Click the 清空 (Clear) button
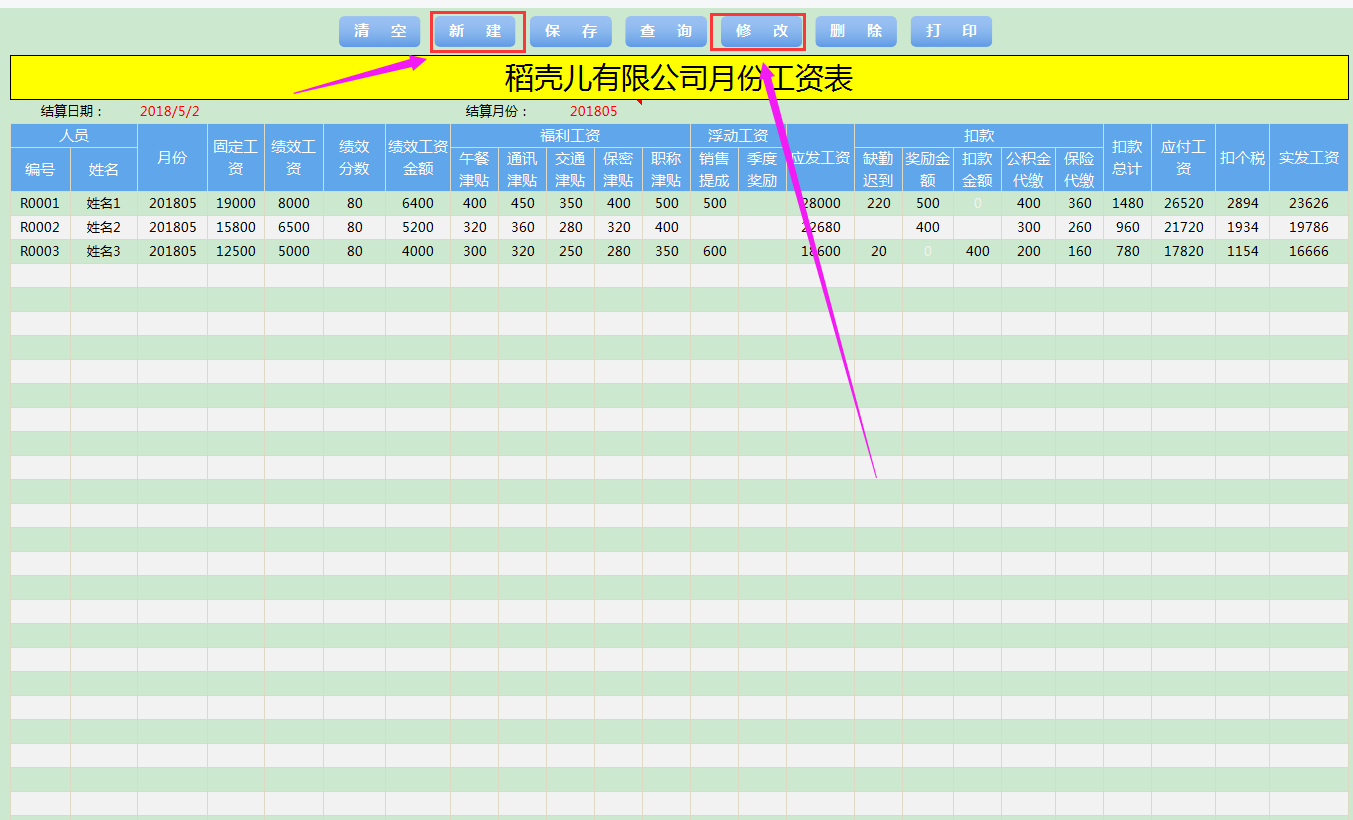Screen dimensions: 1353x820 (x=379, y=31)
